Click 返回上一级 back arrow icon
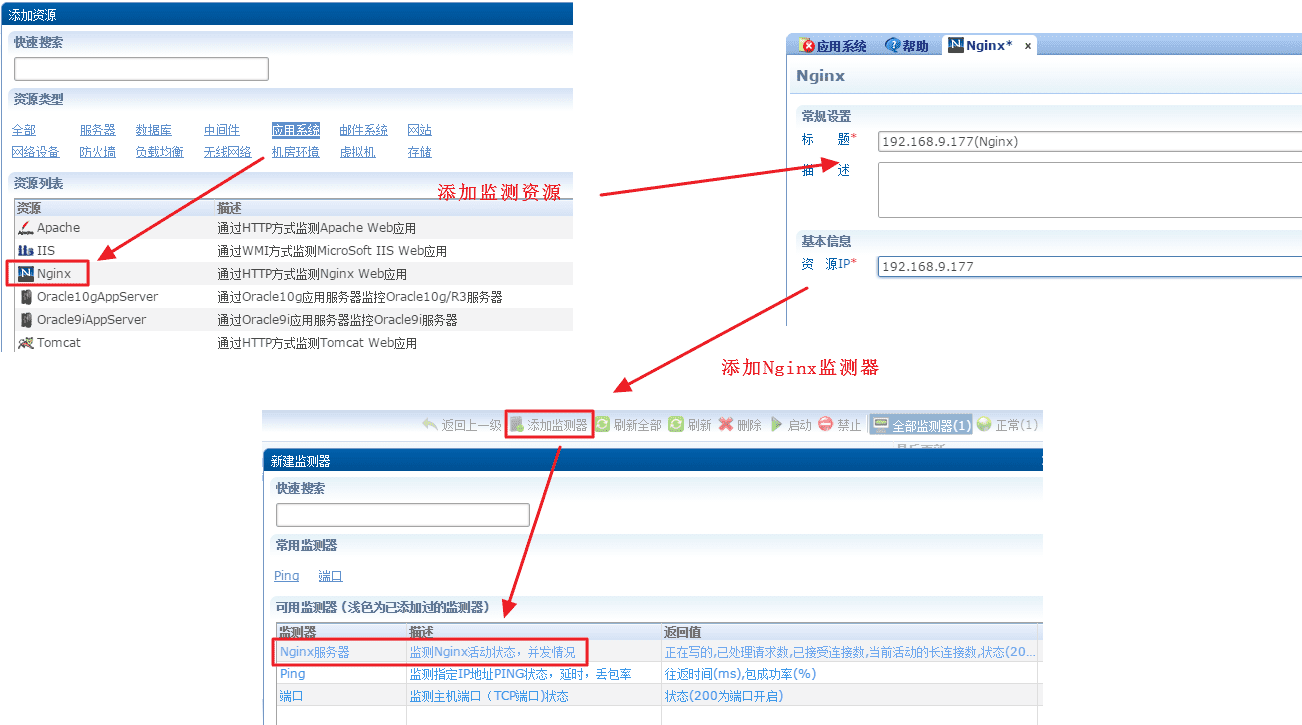Viewport: 1302px width, 725px height. tap(430, 425)
